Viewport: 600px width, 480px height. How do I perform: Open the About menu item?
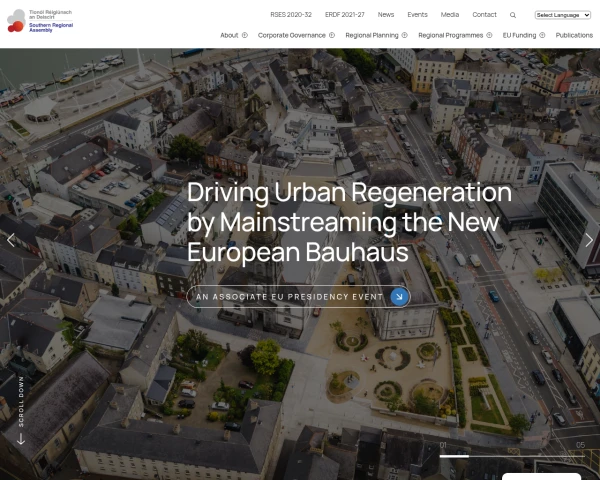229,35
